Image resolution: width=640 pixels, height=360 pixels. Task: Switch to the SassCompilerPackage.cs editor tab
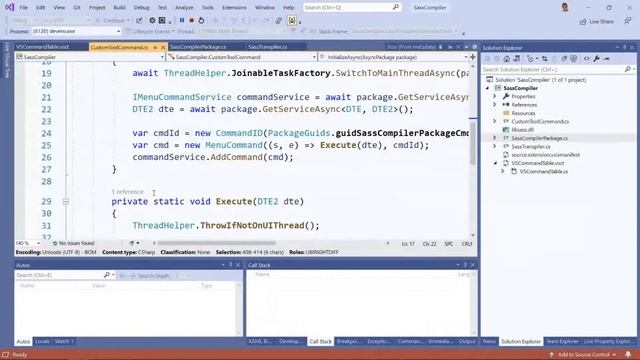pyautogui.click(x=198, y=47)
